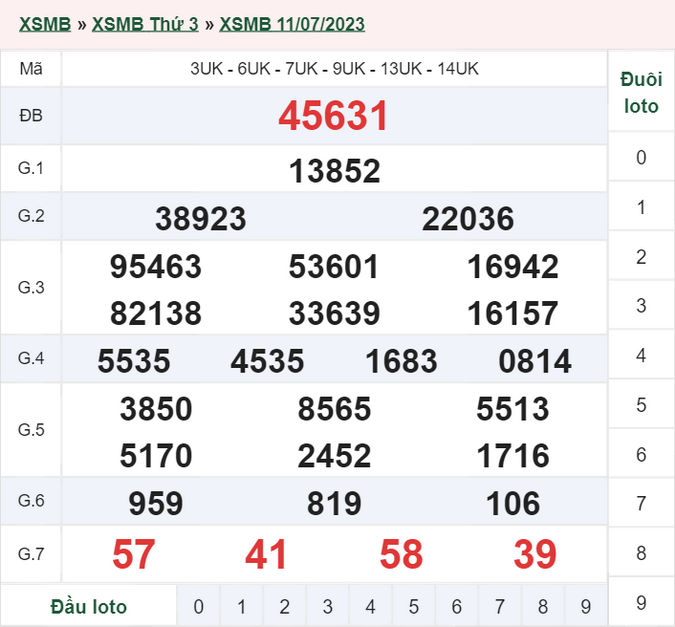Open the XSMB Thứ 3 link

[145, 24]
